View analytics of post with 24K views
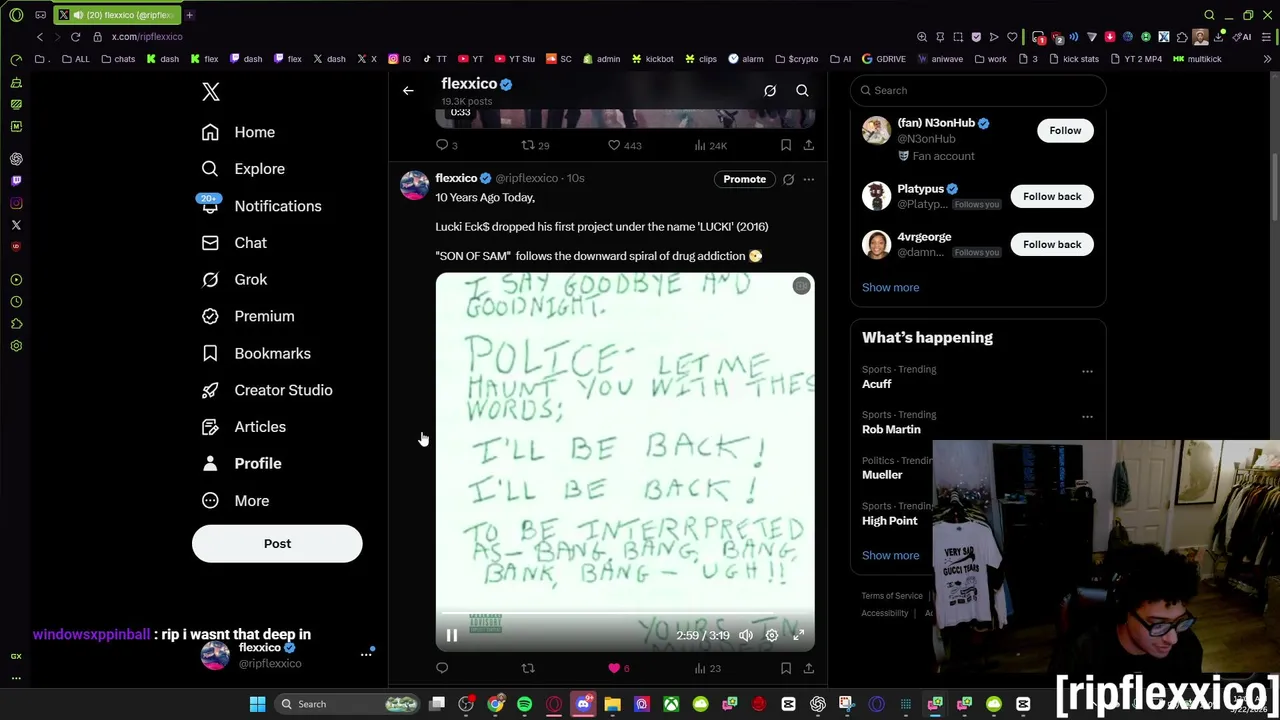The image size is (1280, 720). (710, 146)
